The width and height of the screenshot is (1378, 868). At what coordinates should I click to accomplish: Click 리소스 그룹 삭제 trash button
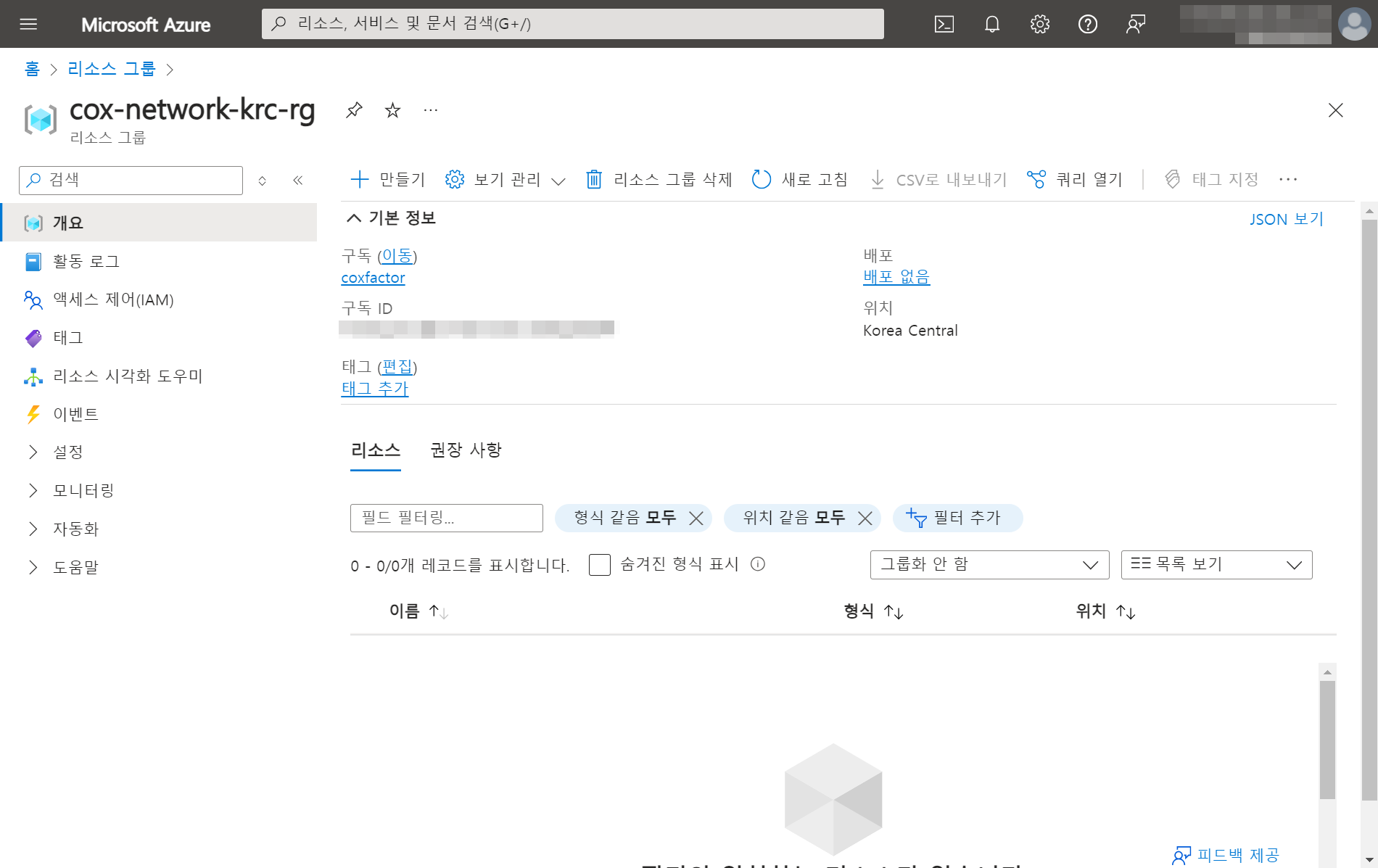pos(659,179)
